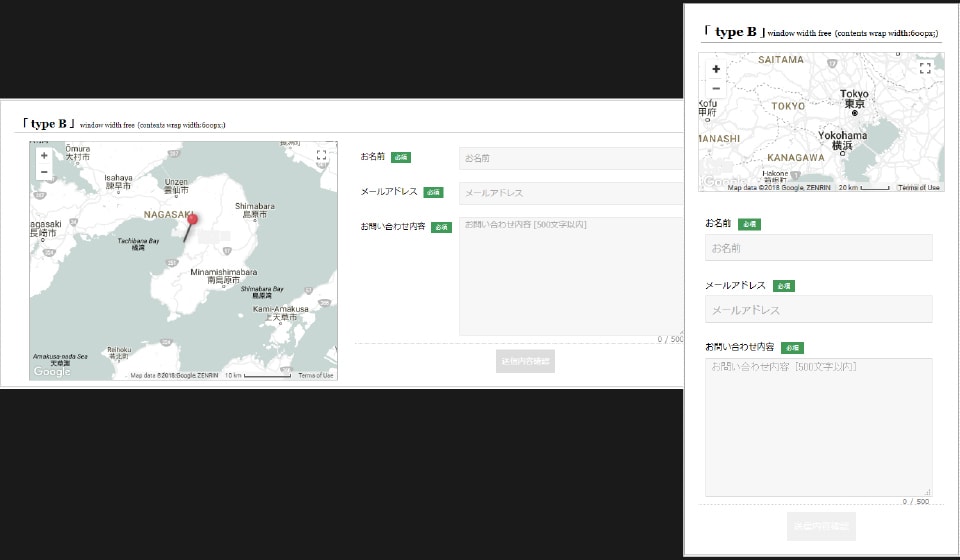Click the SAITAMA label on Tokyo map

[x=781, y=60]
